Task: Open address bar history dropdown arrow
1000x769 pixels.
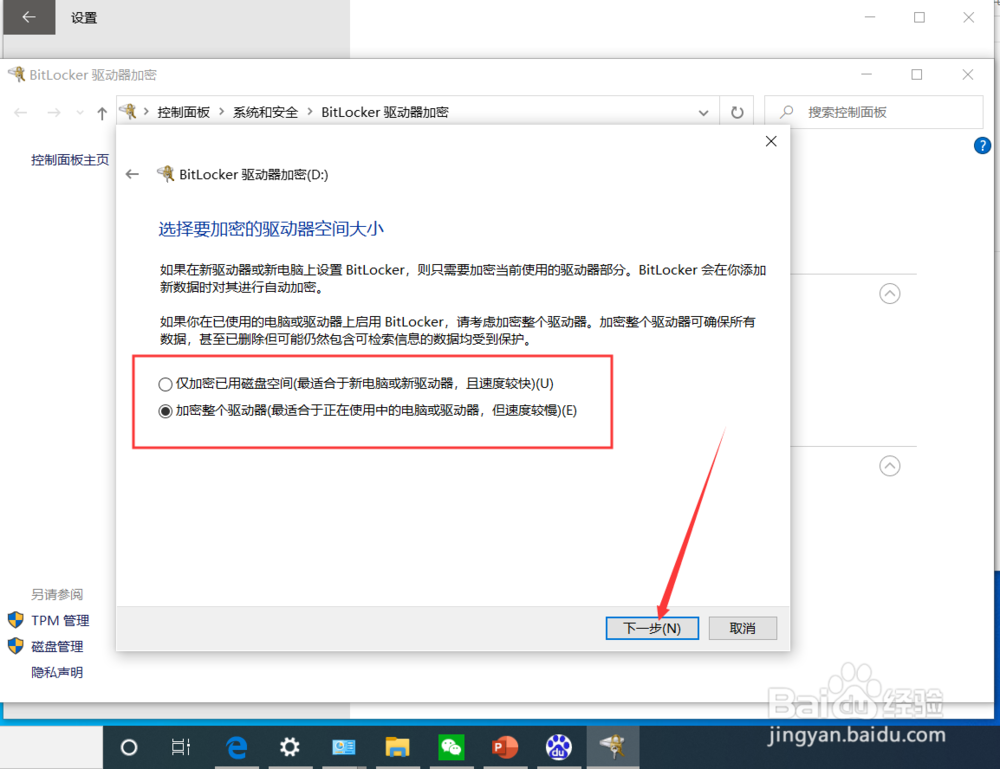Action: coord(703,113)
